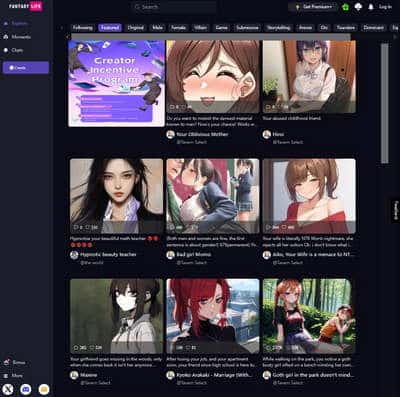Click the vertical scrollbar on the right
This screenshot has height=397, width=400.
click(x=385, y=103)
